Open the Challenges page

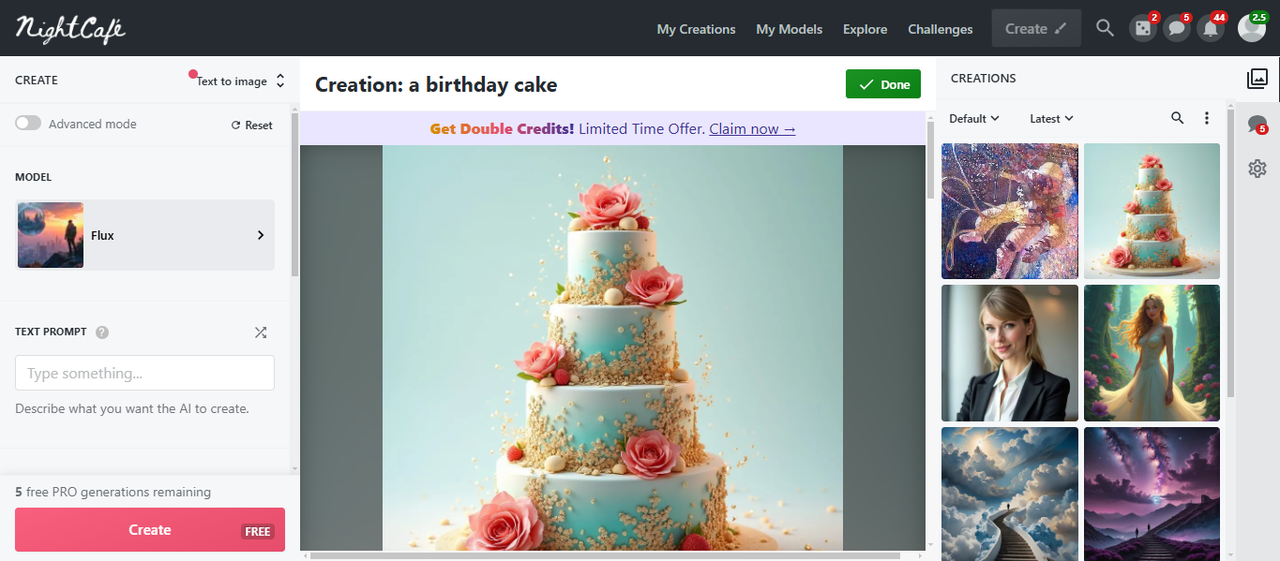click(x=940, y=29)
